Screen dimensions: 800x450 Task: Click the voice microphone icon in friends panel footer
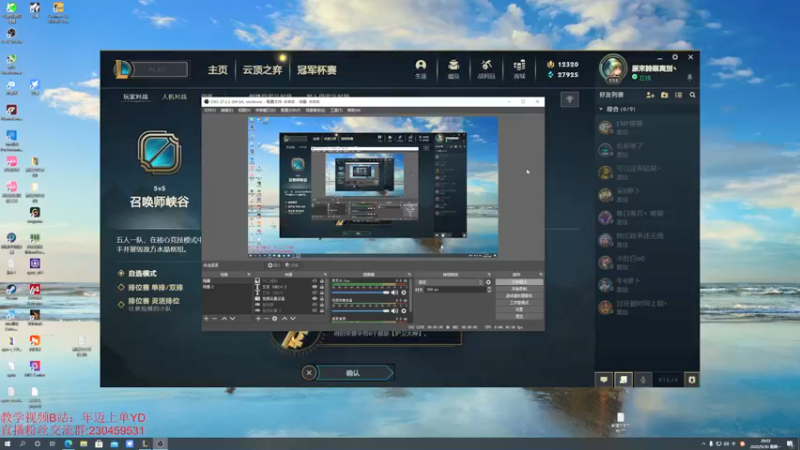[643, 380]
